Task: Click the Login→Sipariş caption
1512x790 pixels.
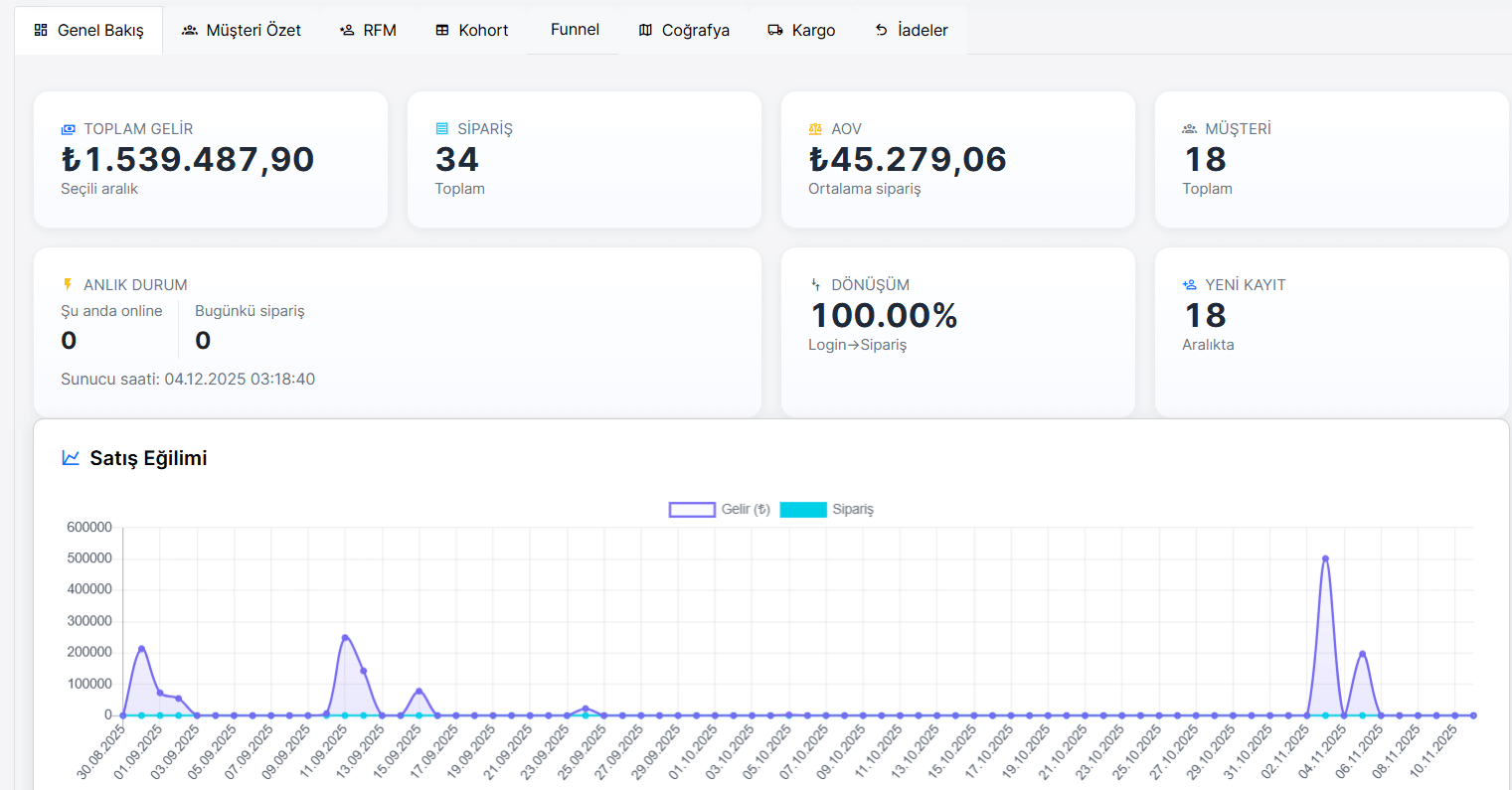Action: coord(857,345)
